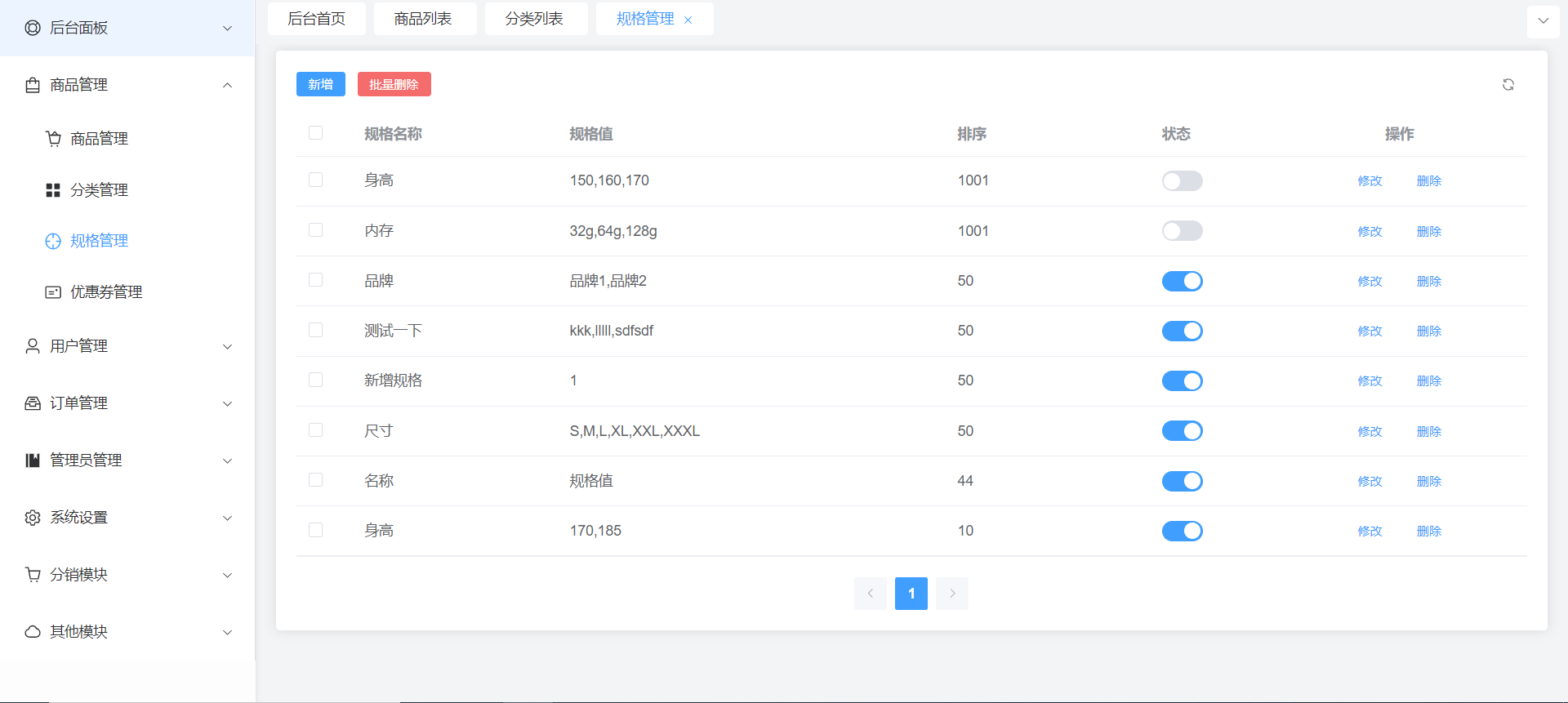Image resolution: width=1568 pixels, height=703 pixels.
Task: Click the S,M,L,XL,XXL,XXXL cell
Action: coord(635,431)
